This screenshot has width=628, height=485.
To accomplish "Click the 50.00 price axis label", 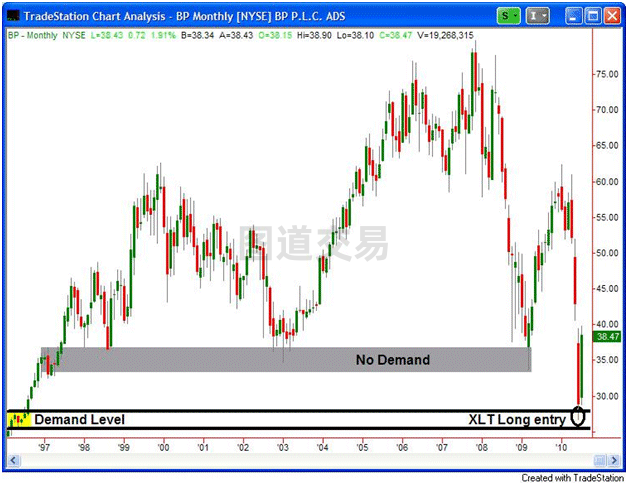I will (607, 253).
